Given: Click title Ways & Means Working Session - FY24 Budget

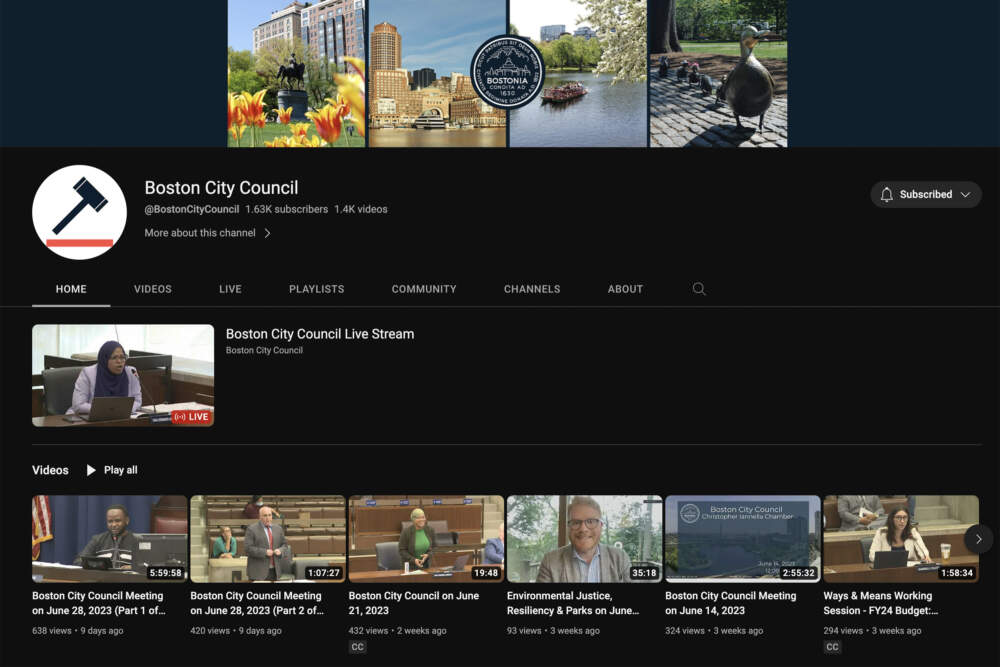Looking at the screenshot, I should [881, 603].
